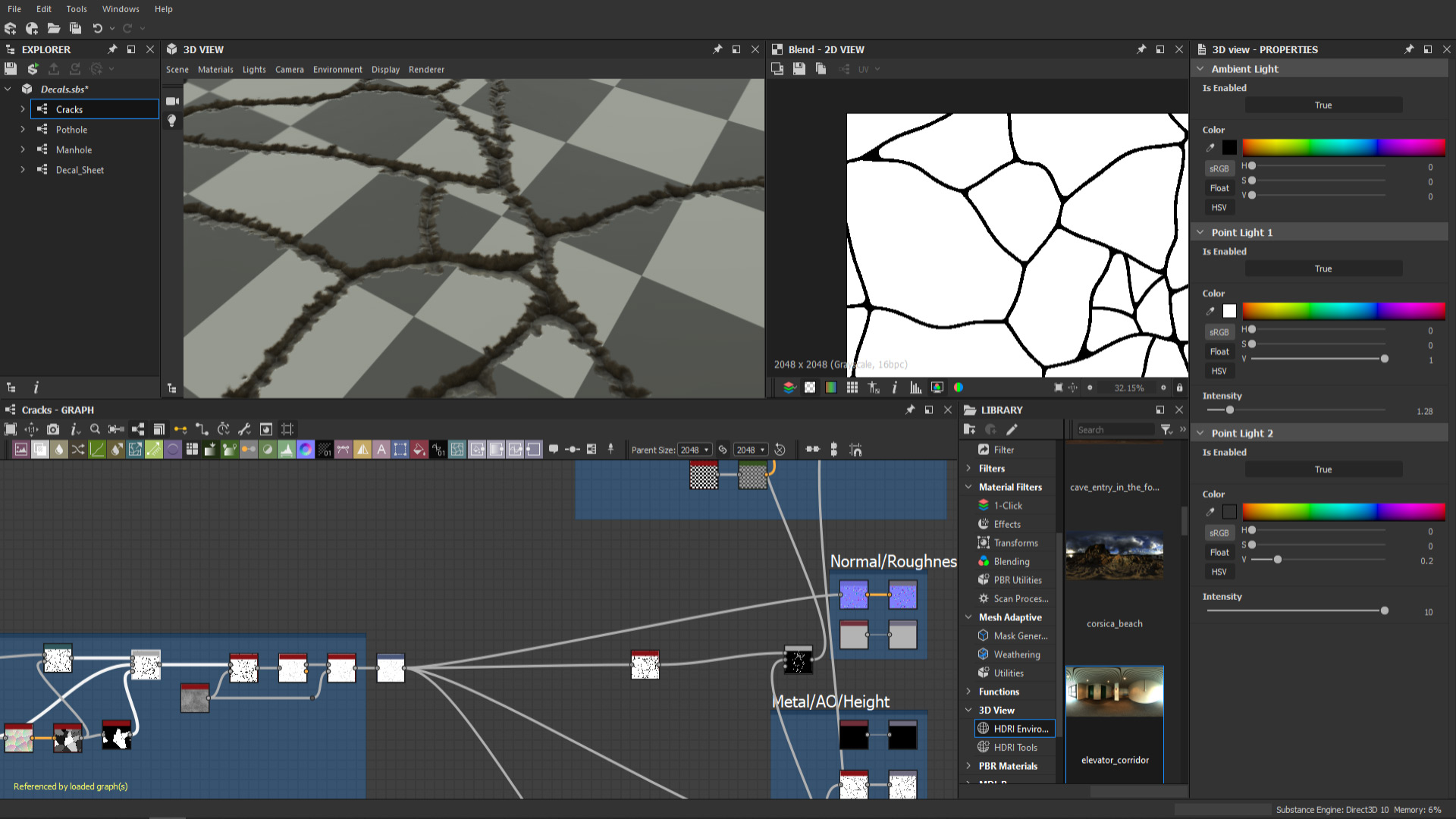Click the Undo arrow in main toolbar
Screen dimensions: 1456x819
(97, 28)
